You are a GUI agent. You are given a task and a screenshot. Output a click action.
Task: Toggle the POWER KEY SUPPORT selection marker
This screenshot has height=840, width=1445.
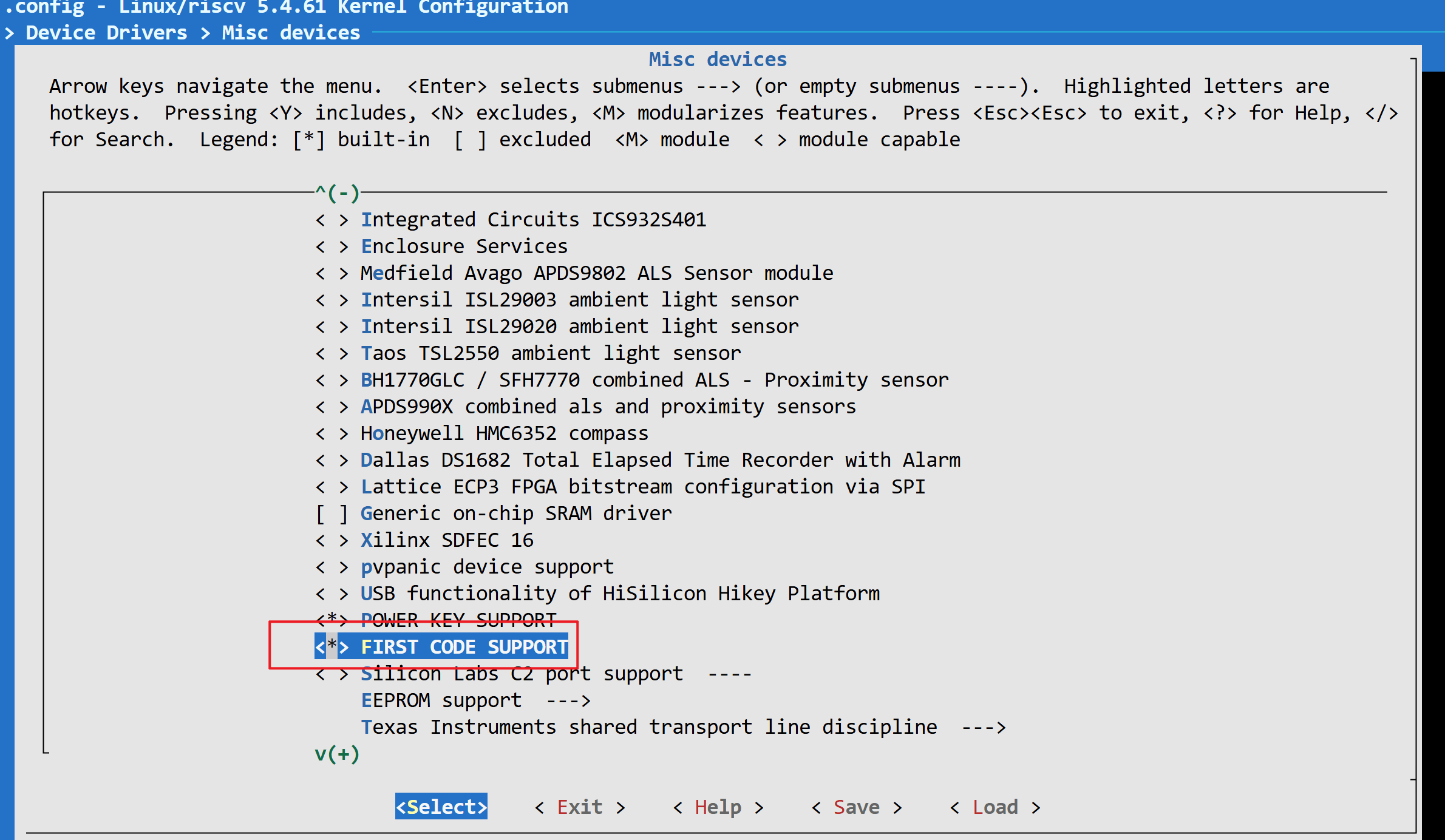(x=331, y=620)
